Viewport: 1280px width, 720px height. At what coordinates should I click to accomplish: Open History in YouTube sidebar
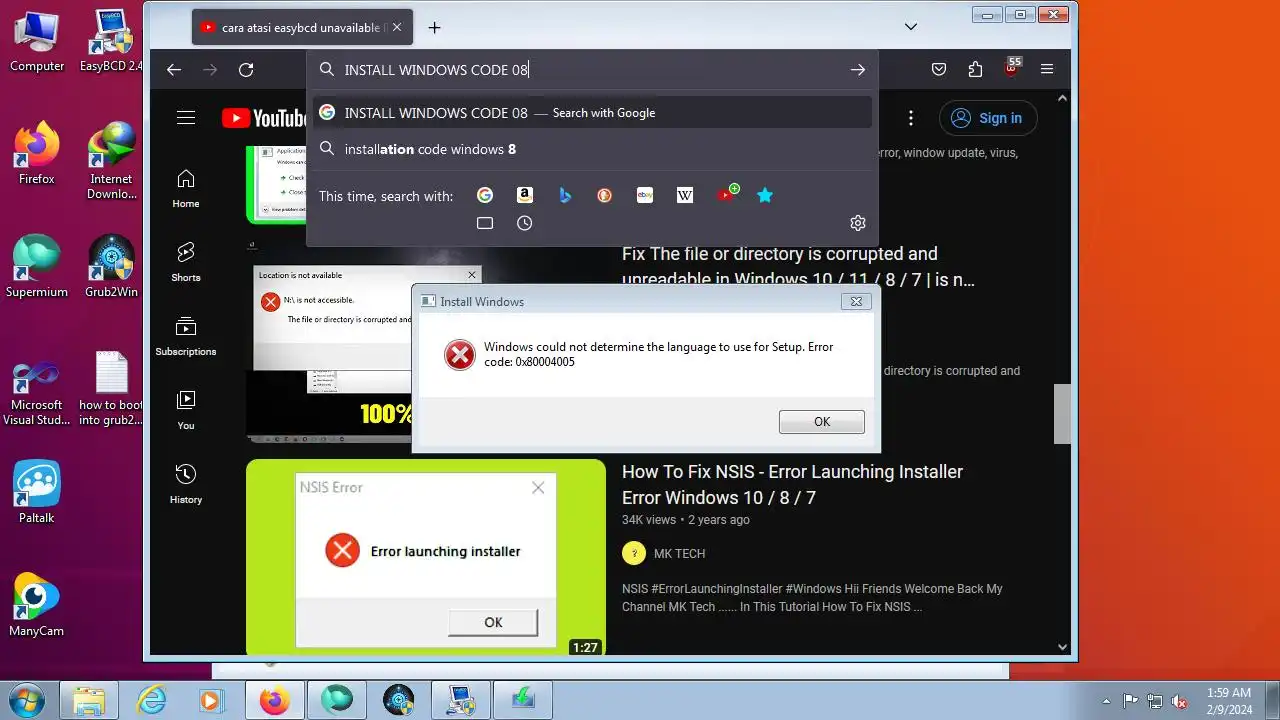(186, 485)
